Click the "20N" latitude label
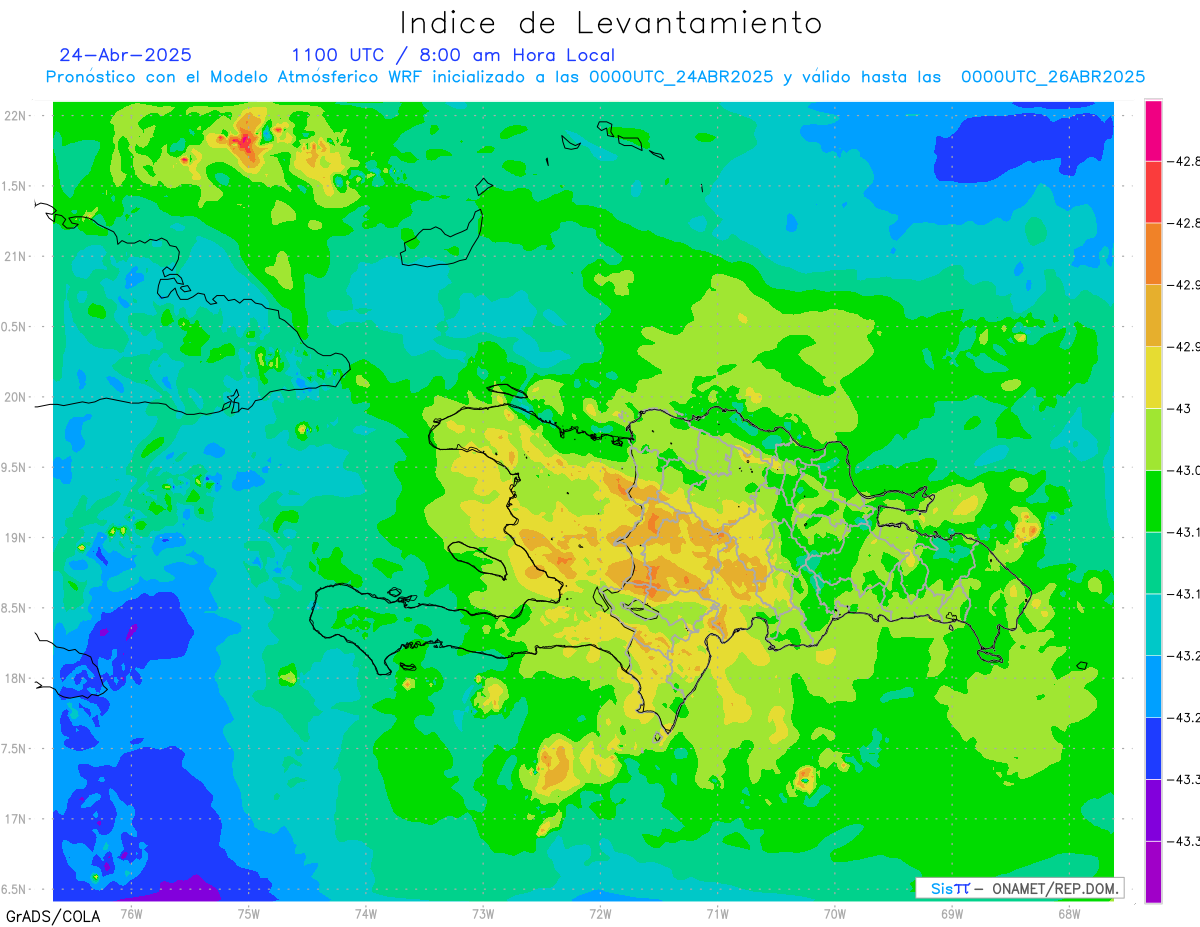This screenshot has width=1200, height=927. point(16,397)
